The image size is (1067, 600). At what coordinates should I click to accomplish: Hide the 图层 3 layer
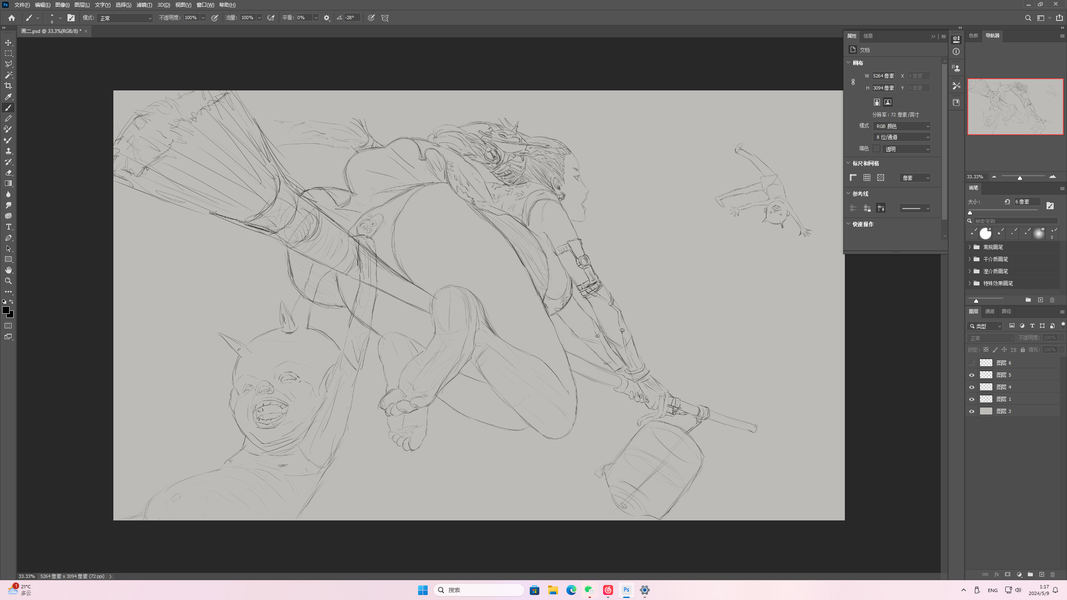[x=972, y=411]
